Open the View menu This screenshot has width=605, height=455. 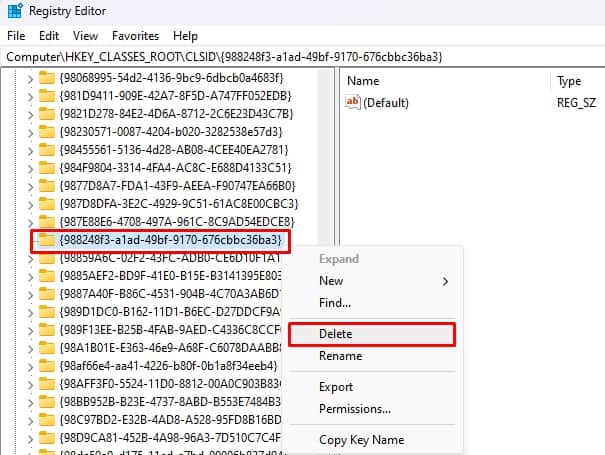coord(85,36)
